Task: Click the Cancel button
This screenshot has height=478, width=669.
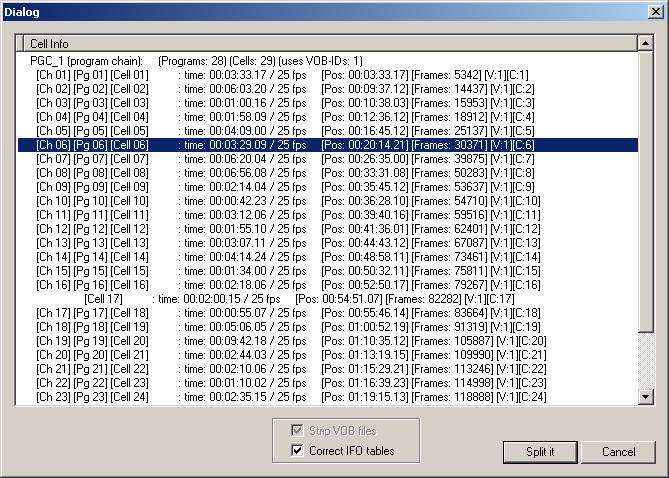Action: (618, 451)
